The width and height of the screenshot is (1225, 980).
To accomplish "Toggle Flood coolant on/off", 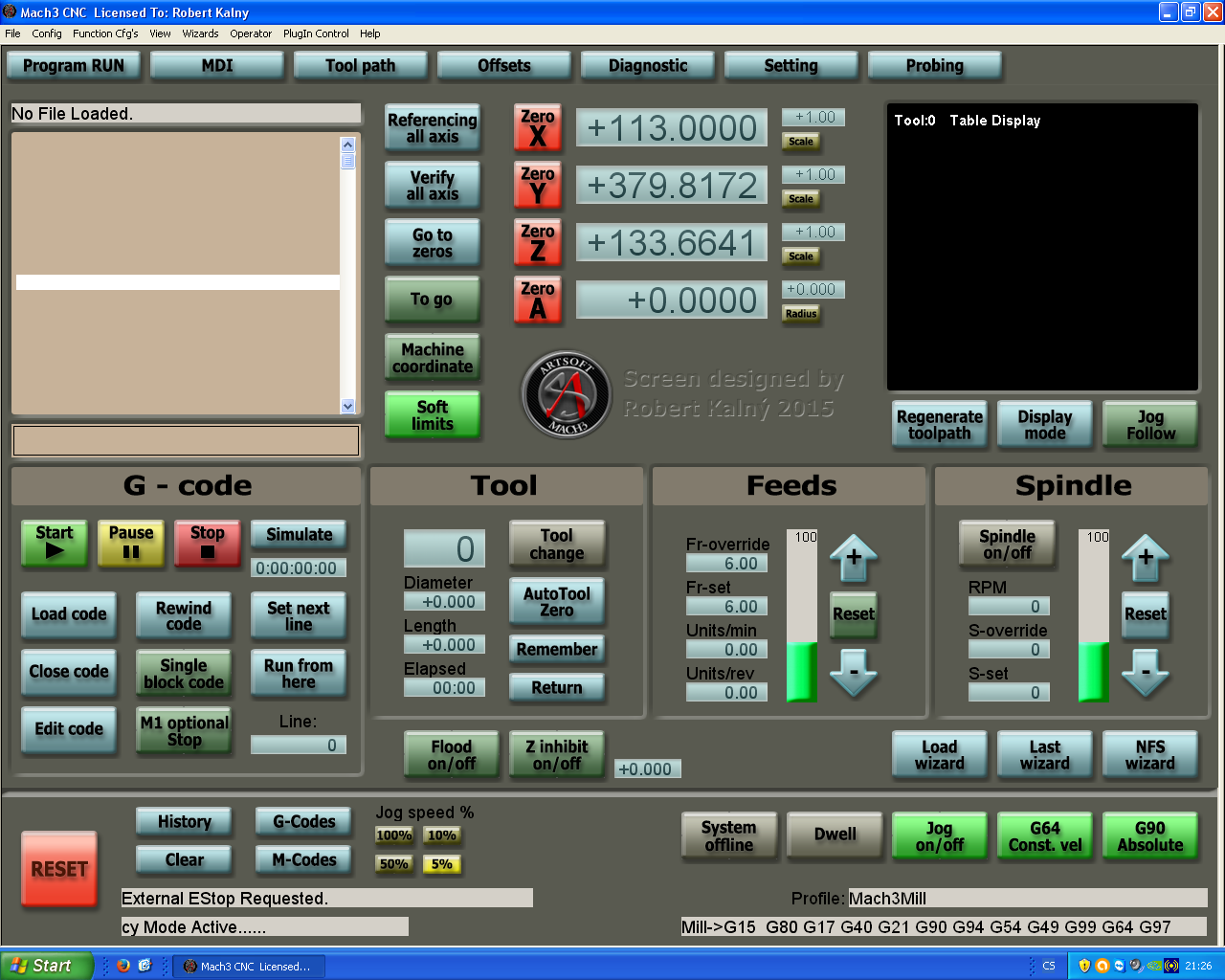I will (451, 755).
